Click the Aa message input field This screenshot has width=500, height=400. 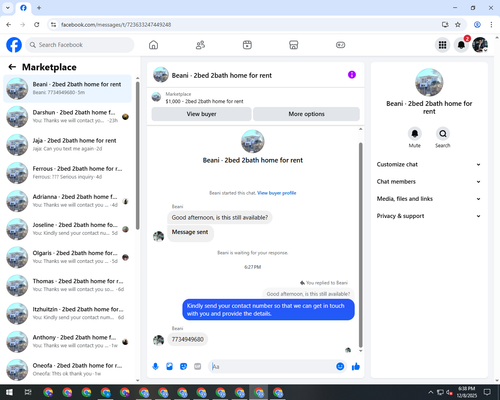tap(272, 367)
